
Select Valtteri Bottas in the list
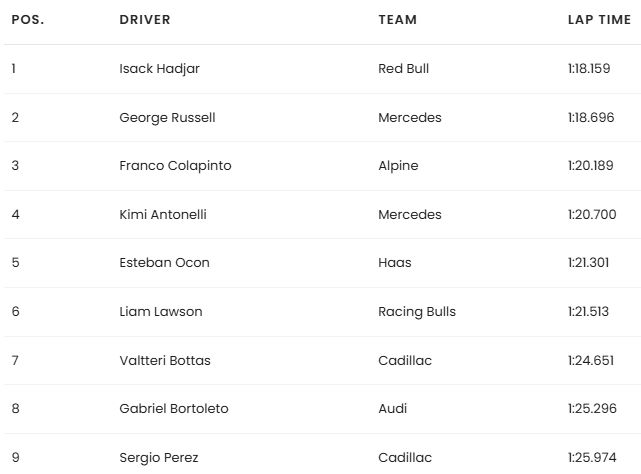[165, 360]
